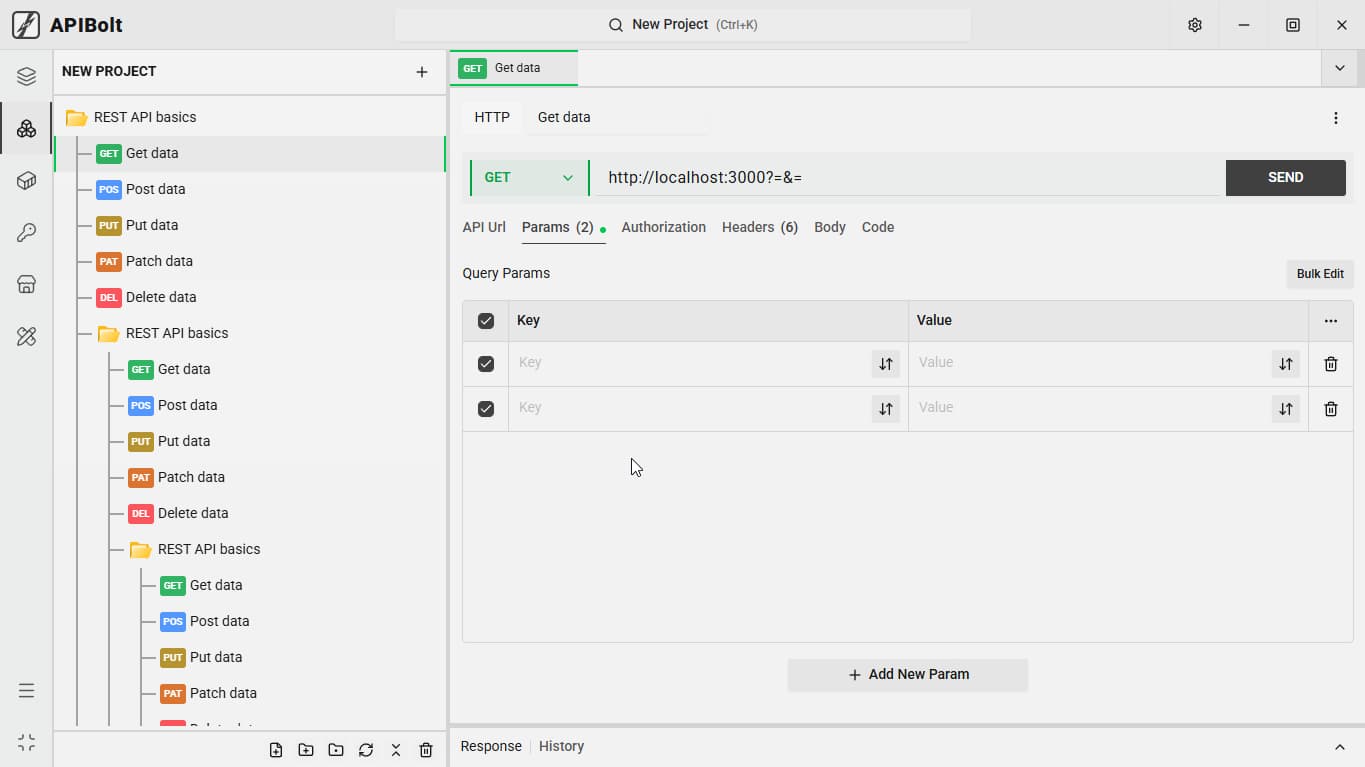Click the SEND button

click(1286, 177)
